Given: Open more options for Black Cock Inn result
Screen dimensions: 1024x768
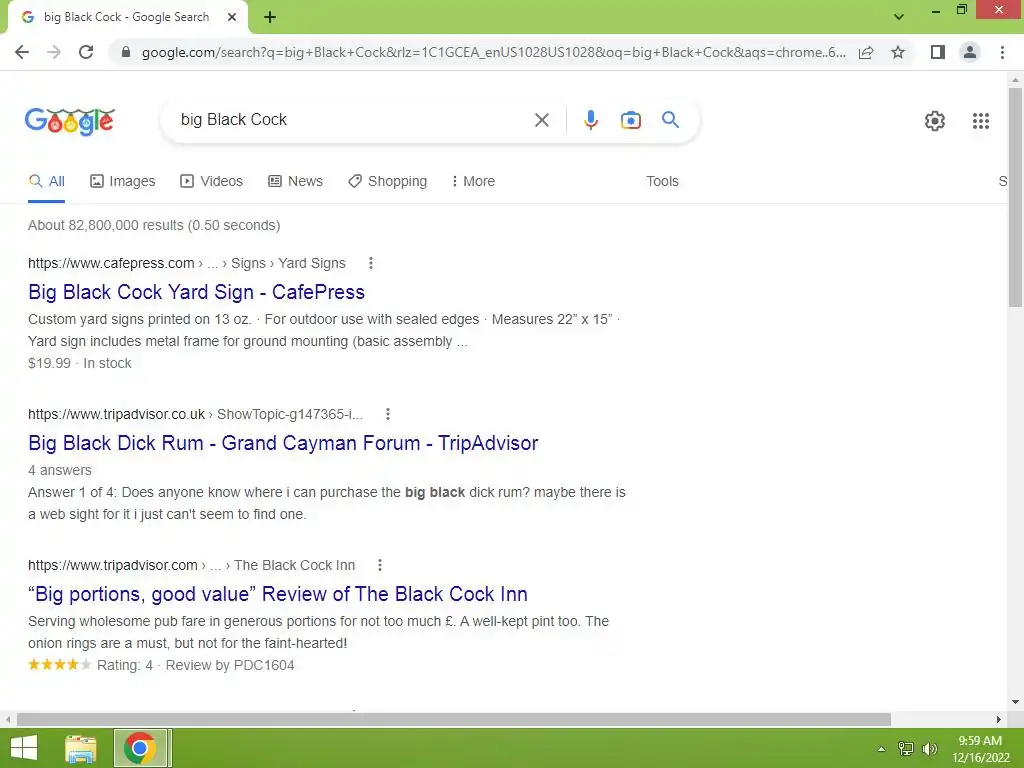Looking at the screenshot, I should [x=379, y=566].
